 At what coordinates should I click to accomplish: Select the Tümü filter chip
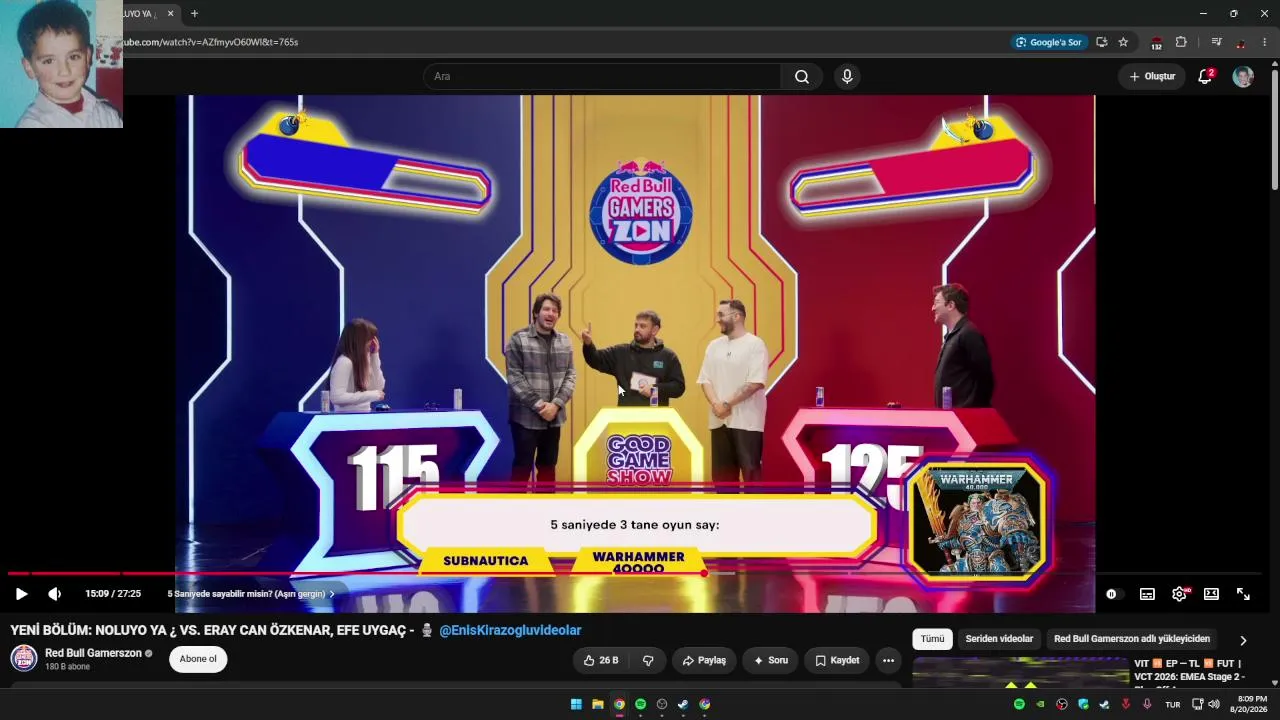tap(932, 639)
